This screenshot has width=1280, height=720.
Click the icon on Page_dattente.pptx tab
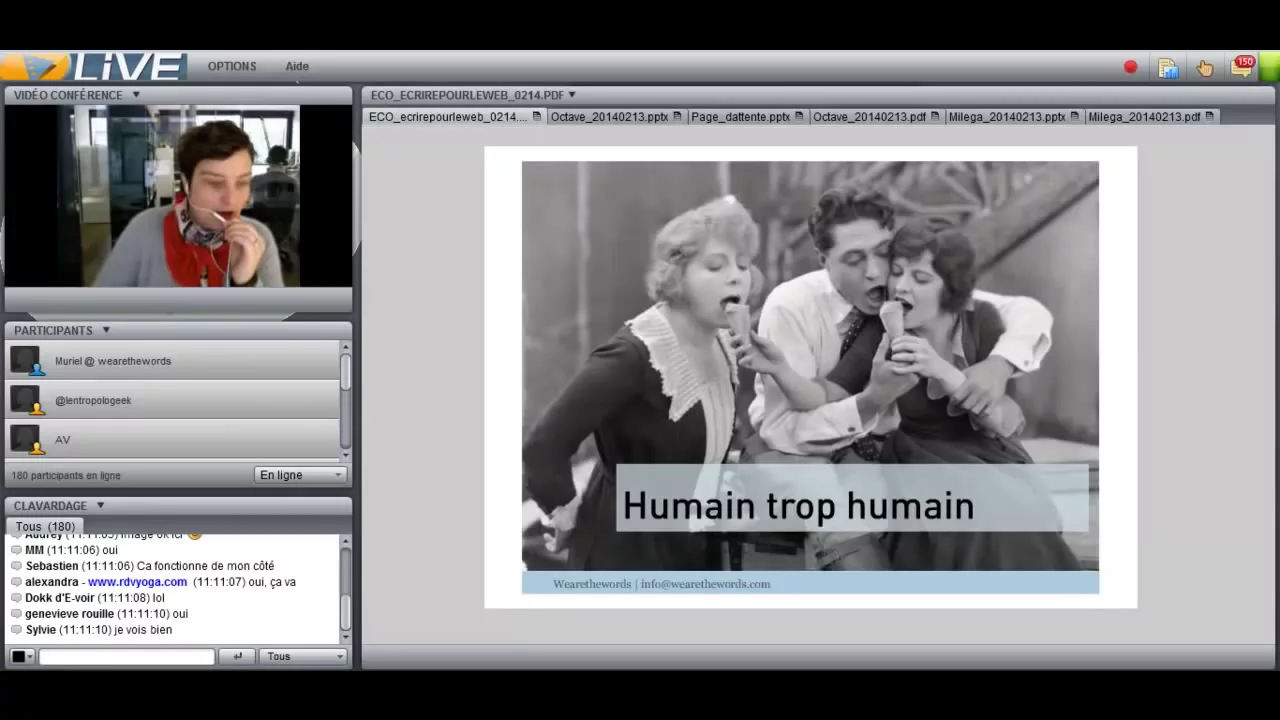[800, 117]
